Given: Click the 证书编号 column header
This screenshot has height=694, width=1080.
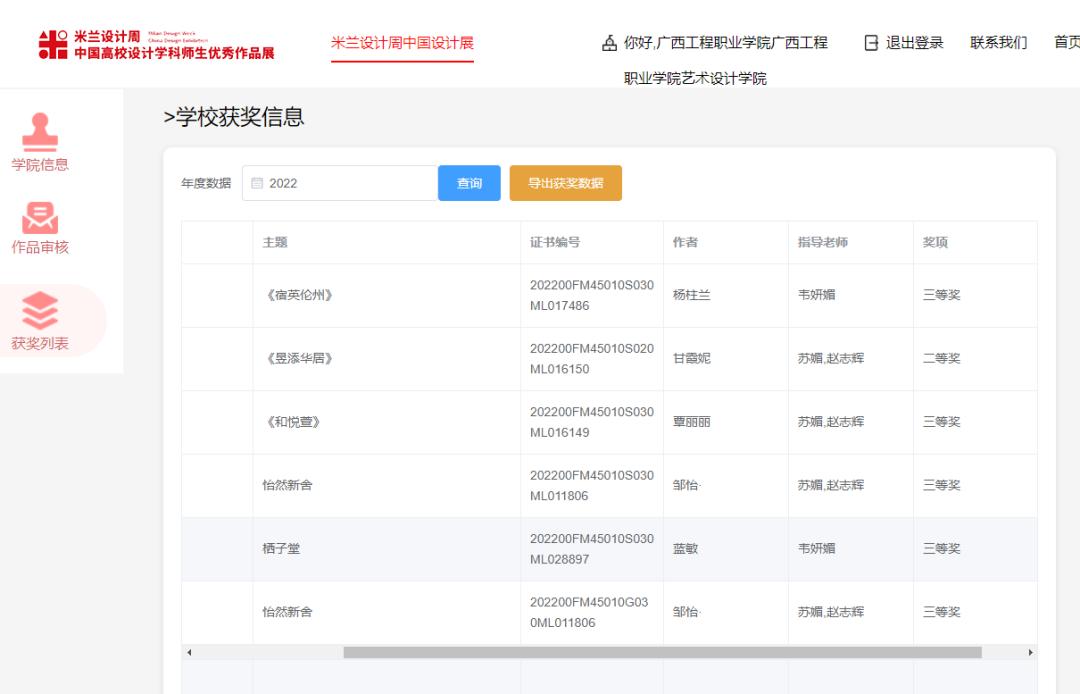Looking at the screenshot, I should click(x=555, y=243).
